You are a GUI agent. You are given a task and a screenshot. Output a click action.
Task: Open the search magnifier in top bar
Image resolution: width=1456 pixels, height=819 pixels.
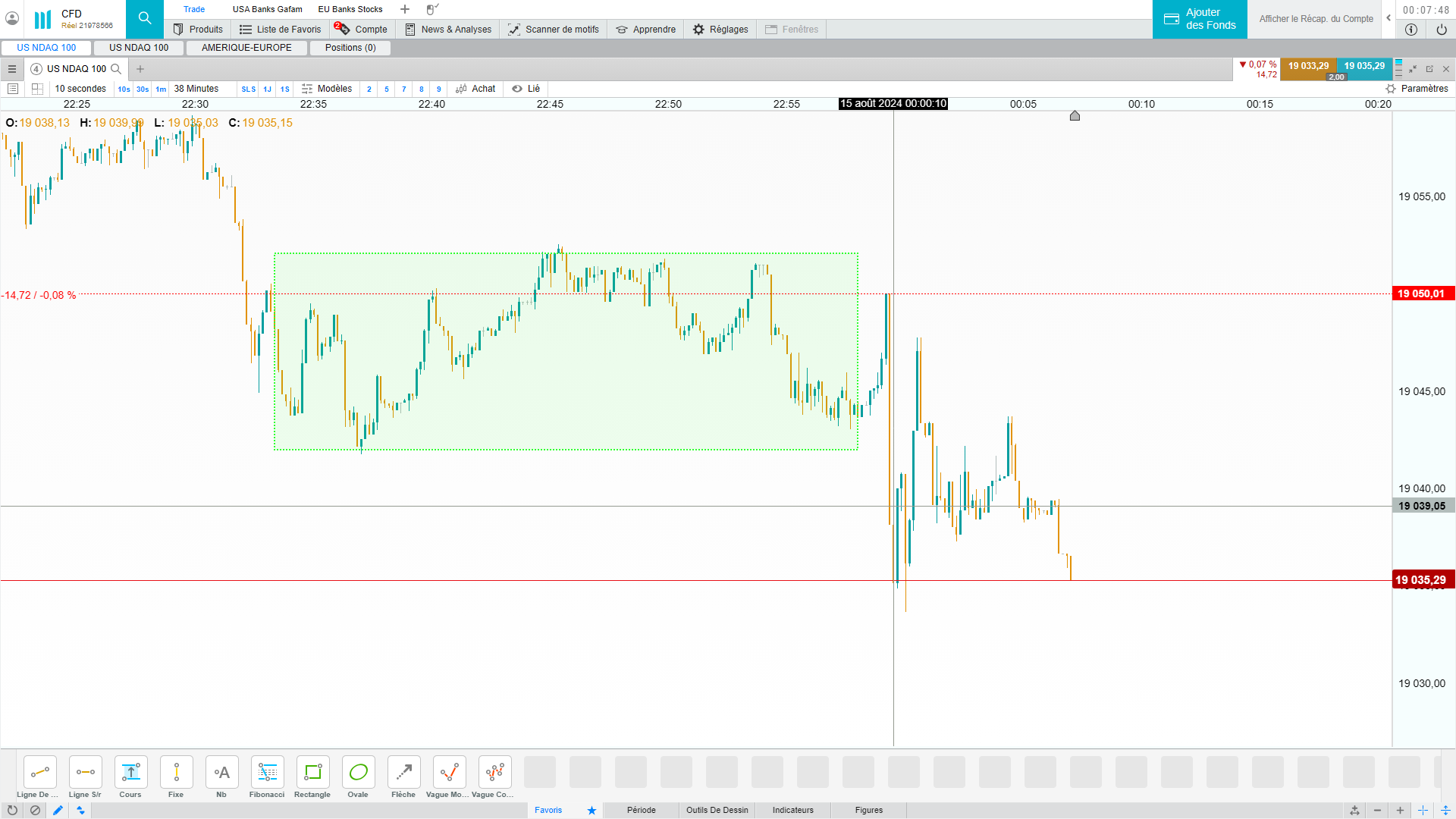(x=144, y=18)
